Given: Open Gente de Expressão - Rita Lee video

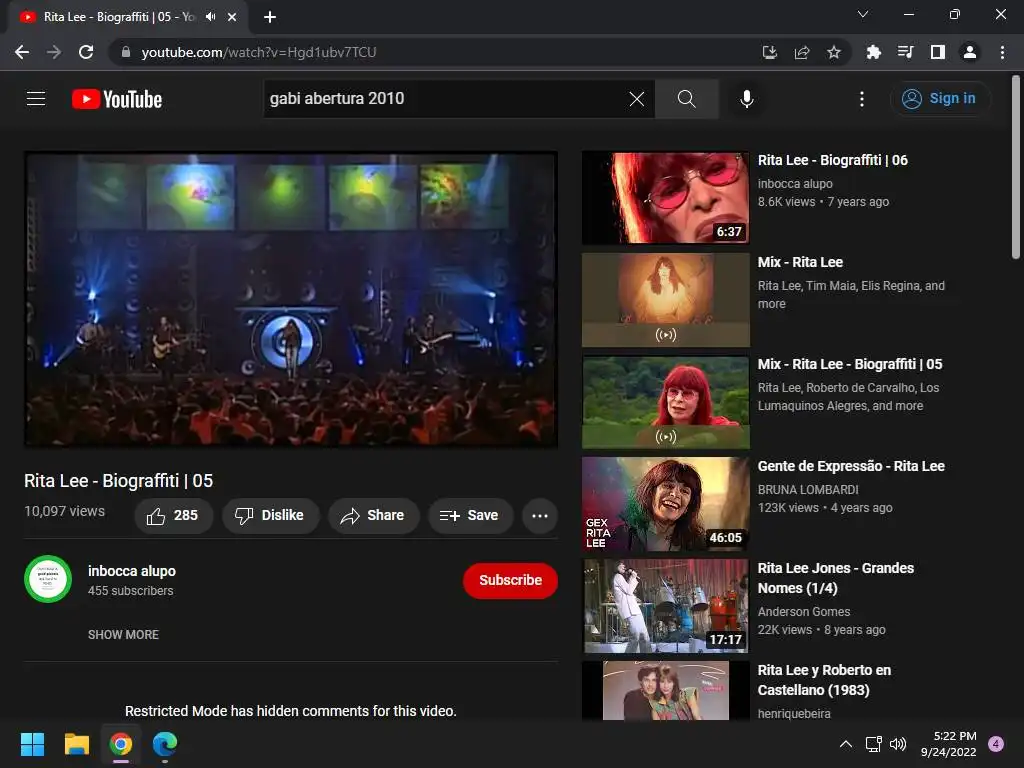Looking at the screenshot, I should pos(851,466).
